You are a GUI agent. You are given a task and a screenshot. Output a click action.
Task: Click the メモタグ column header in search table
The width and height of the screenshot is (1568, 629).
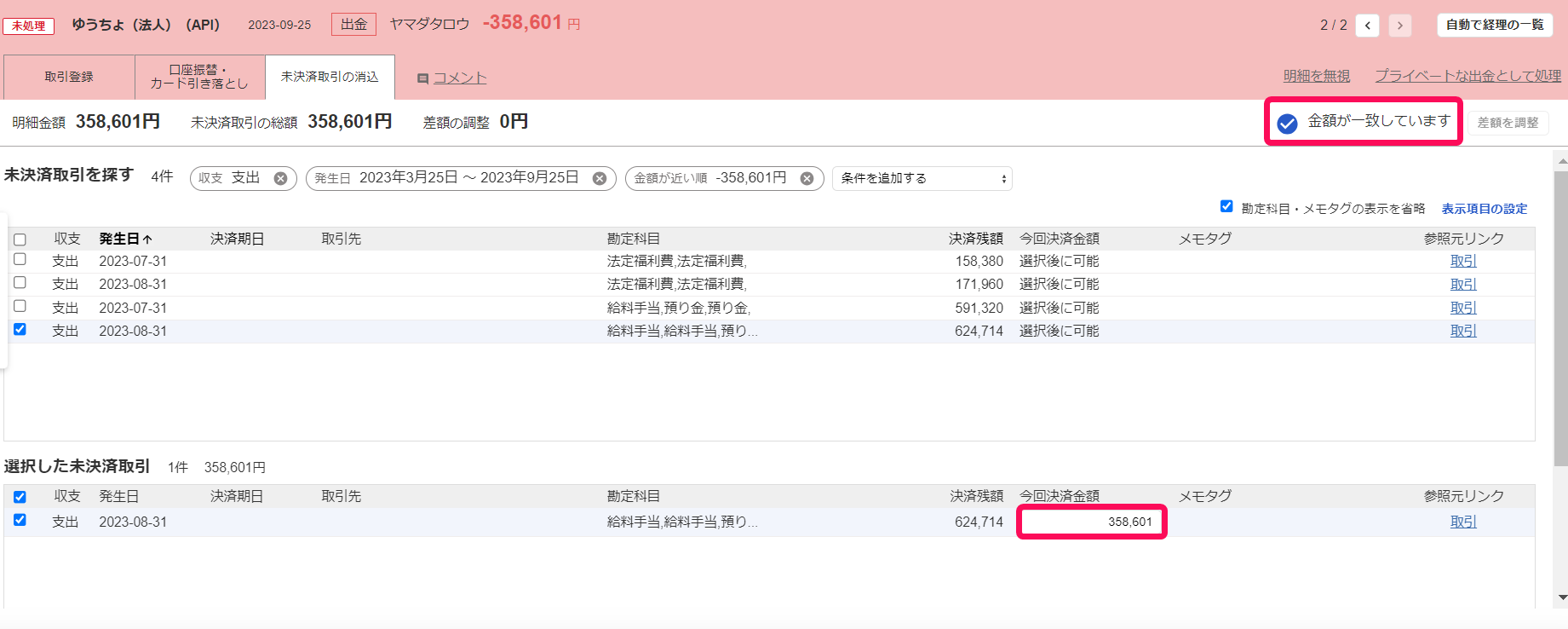click(1205, 239)
